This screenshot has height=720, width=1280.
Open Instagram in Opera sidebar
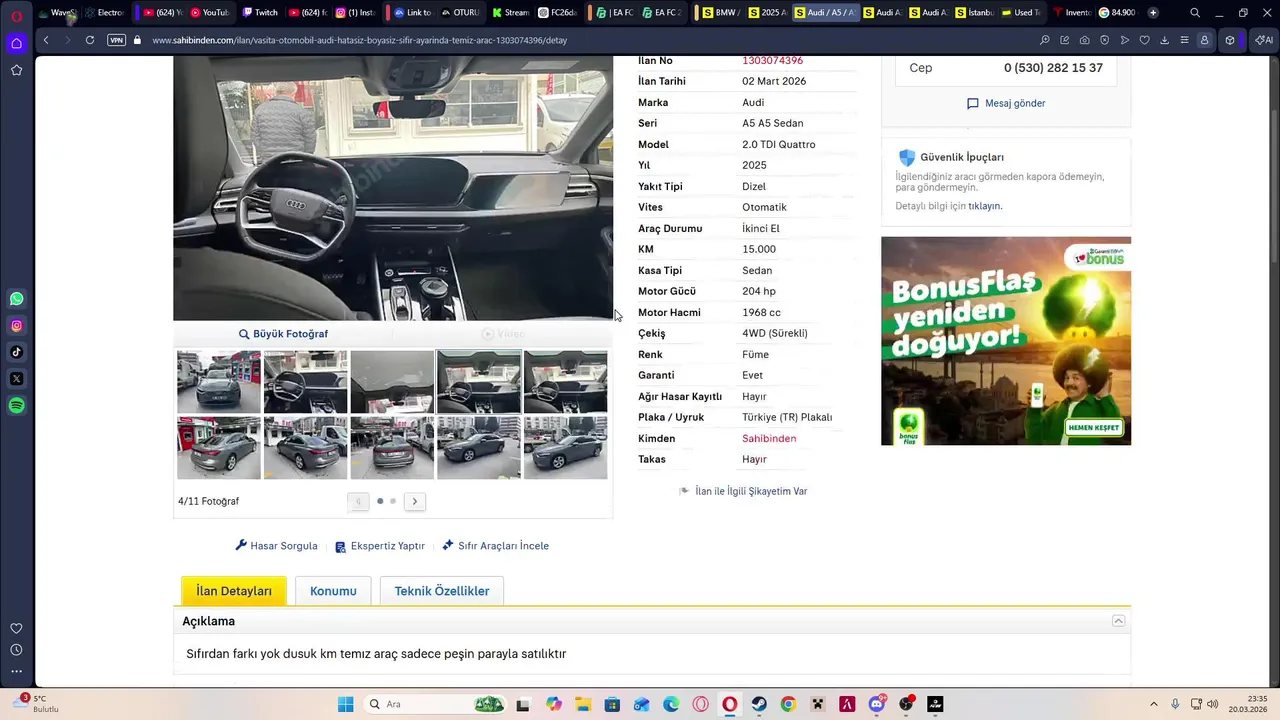pyautogui.click(x=16, y=325)
